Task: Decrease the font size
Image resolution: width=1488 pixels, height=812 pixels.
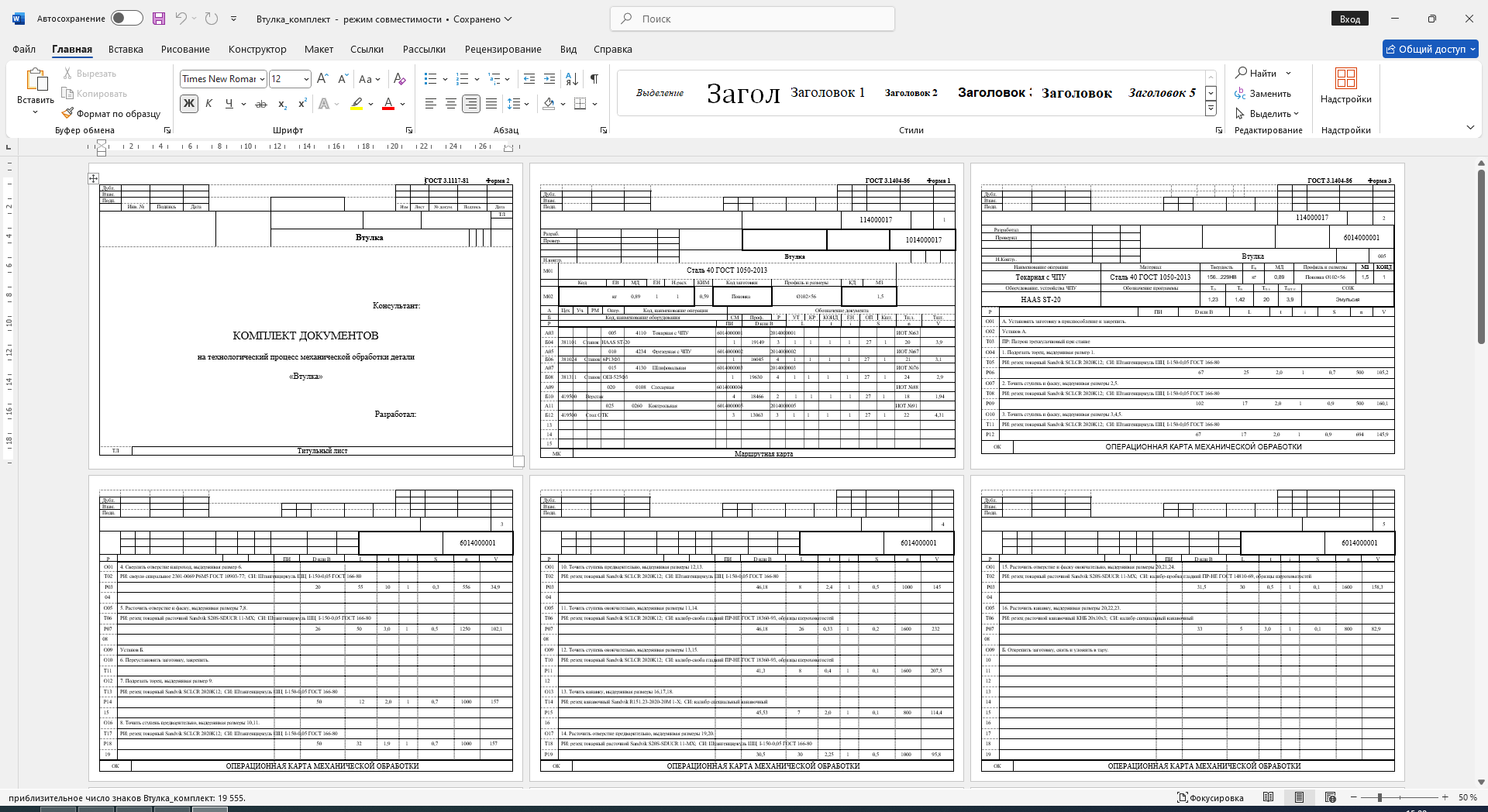Action: [x=343, y=79]
